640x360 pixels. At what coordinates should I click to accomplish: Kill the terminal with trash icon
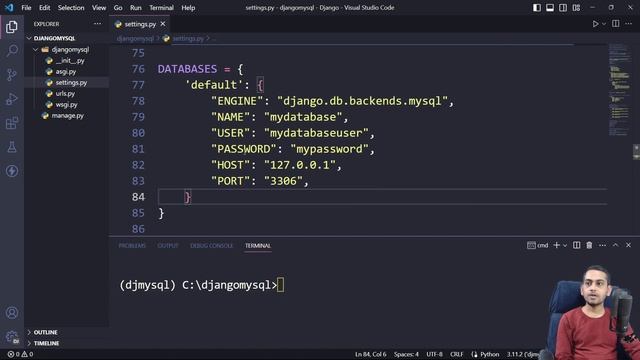(x=589, y=245)
